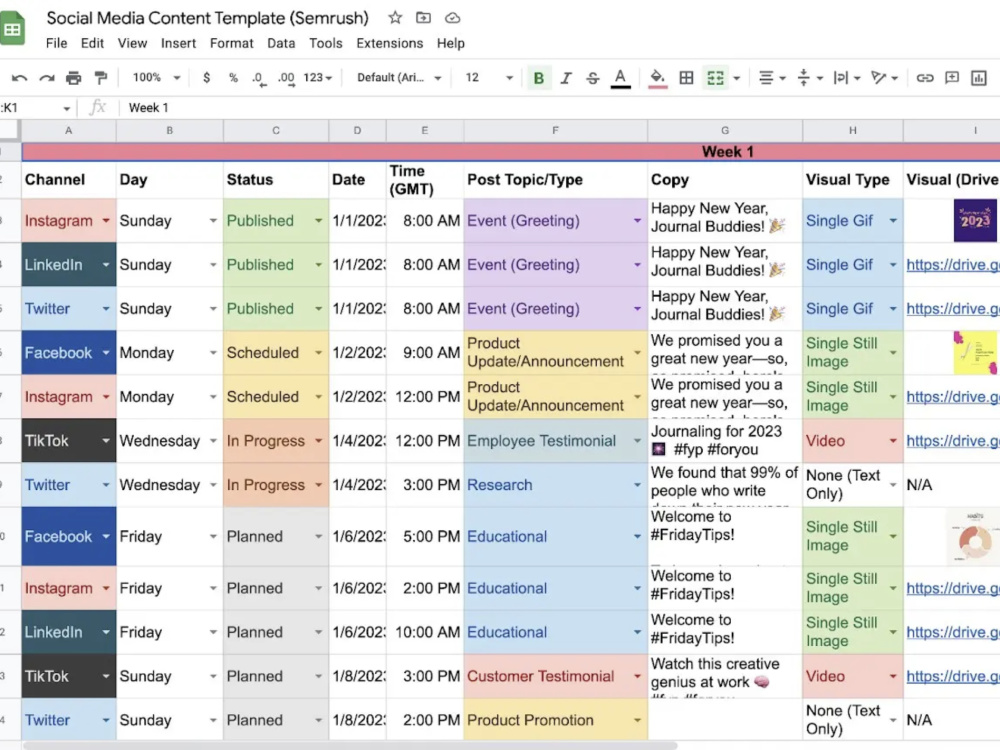
Task: Click the Borders icon
Action: 686,78
